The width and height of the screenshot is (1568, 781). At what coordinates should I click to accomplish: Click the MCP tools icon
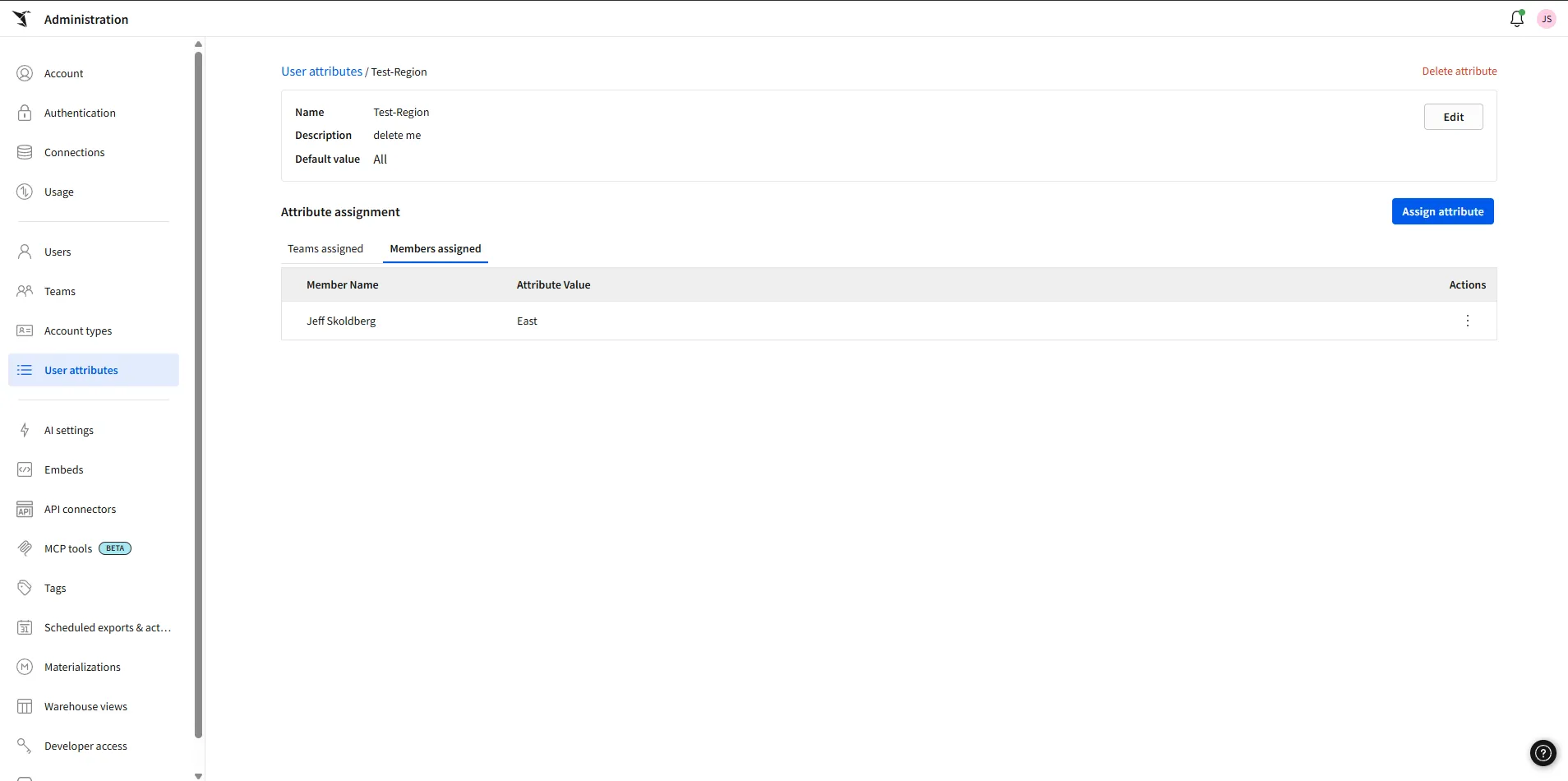[25, 548]
